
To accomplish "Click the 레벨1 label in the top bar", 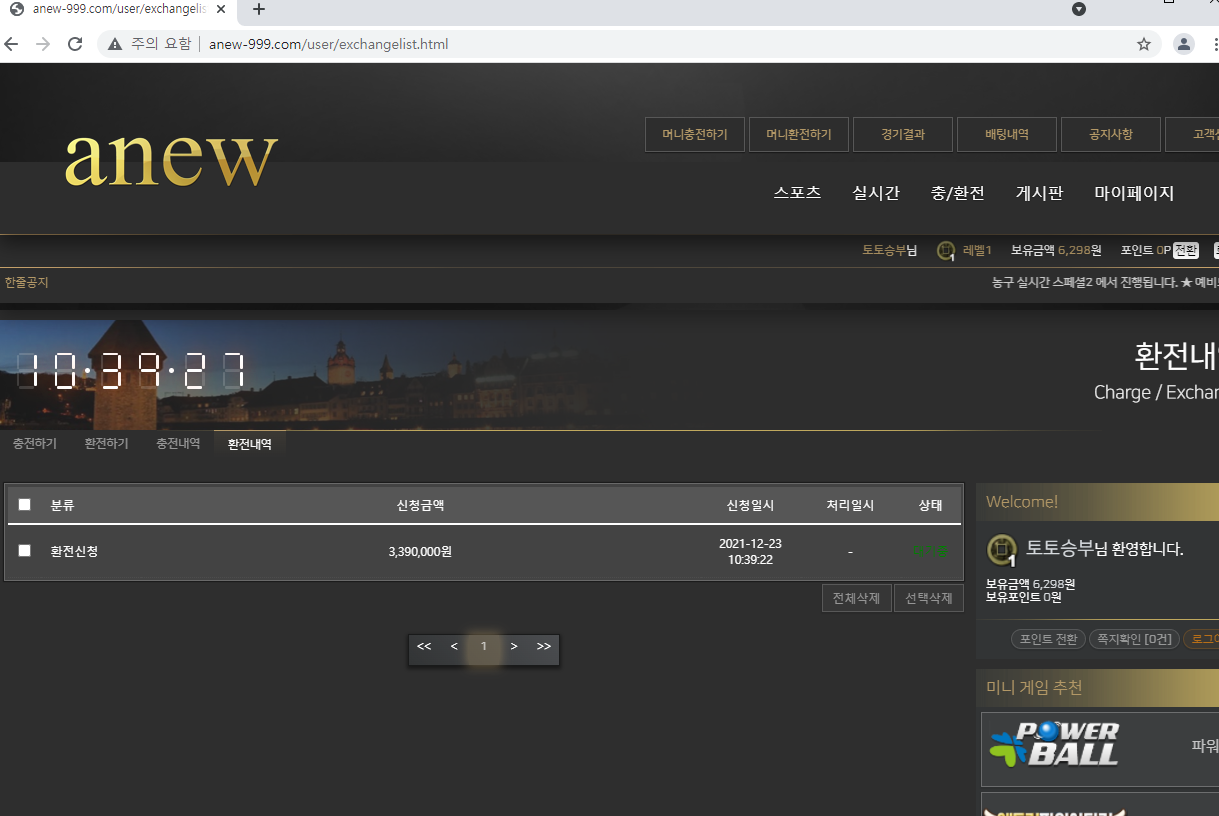I will 977,250.
